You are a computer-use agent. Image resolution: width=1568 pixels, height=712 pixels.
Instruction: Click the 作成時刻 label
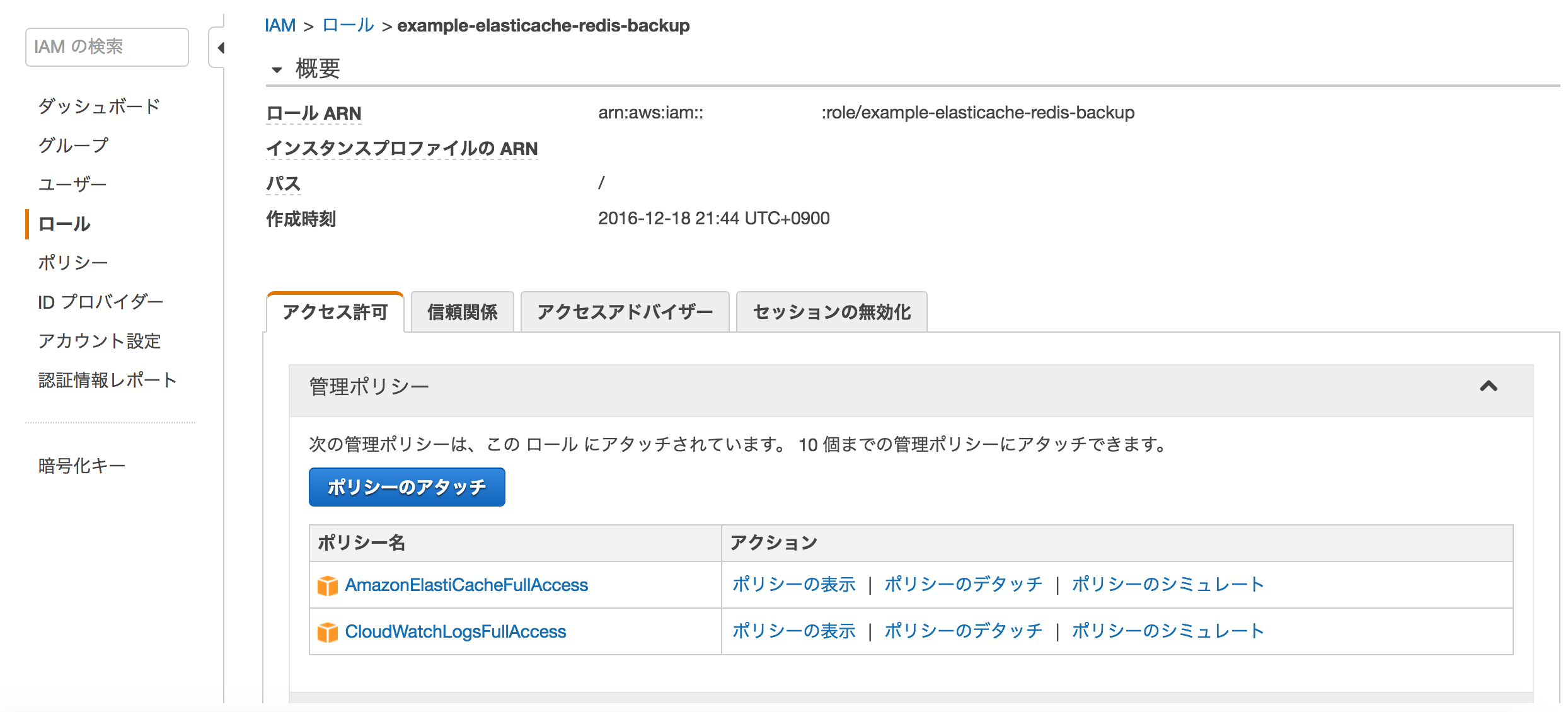(x=301, y=219)
